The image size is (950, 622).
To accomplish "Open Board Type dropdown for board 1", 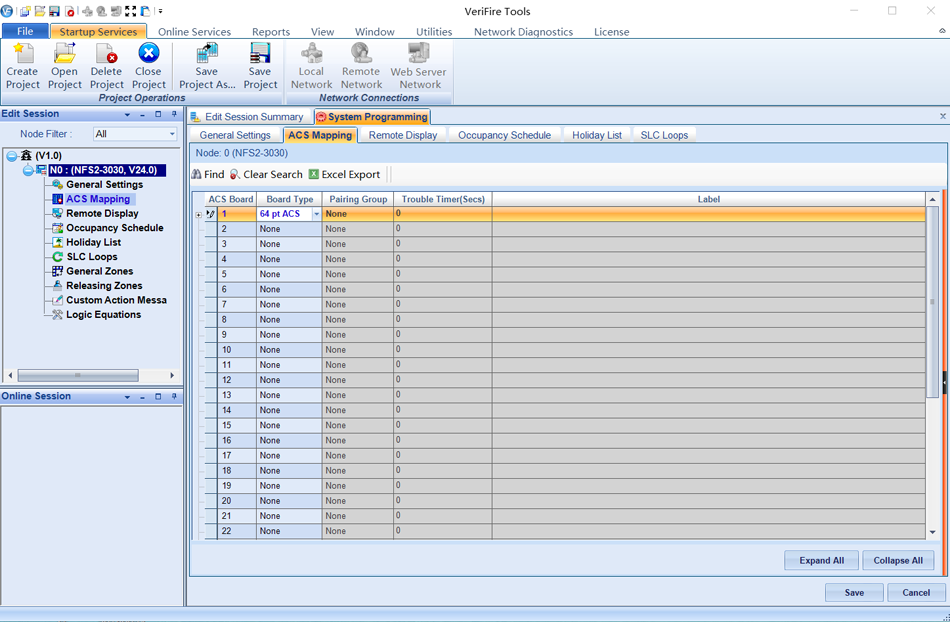I will [316, 214].
